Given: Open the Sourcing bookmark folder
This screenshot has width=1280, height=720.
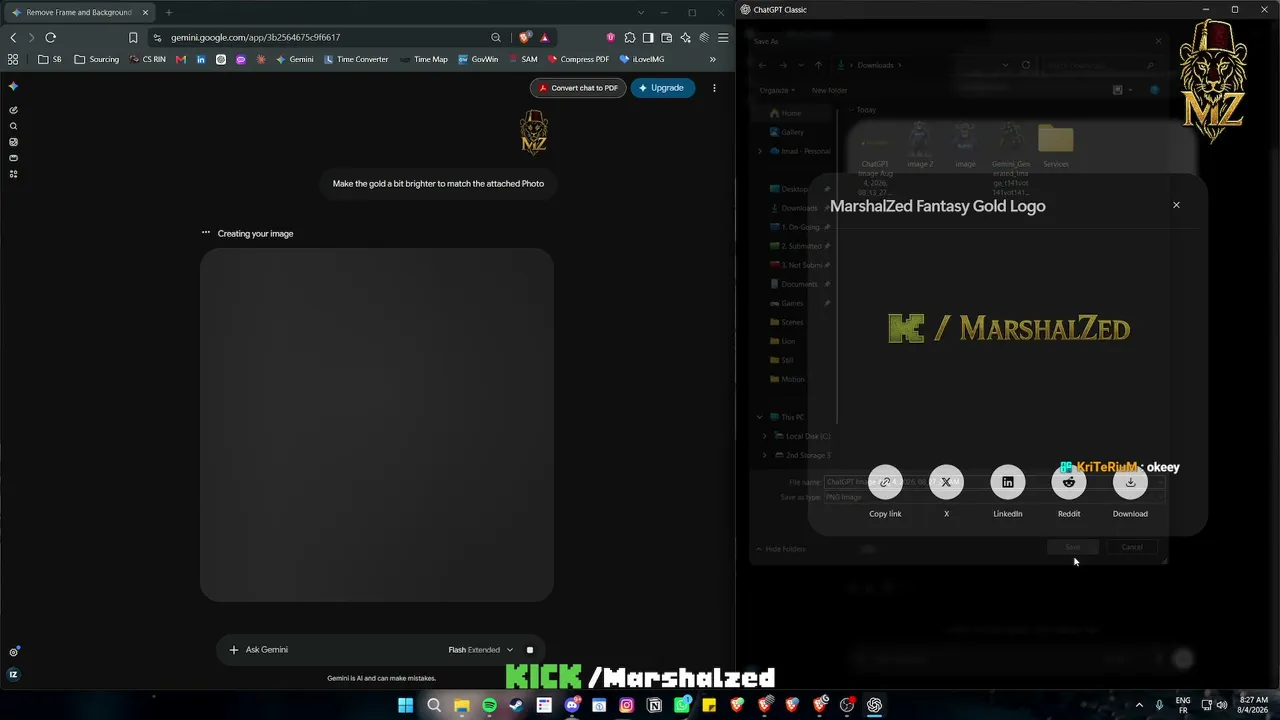Looking at the screenshot, I should click(97, 59).
